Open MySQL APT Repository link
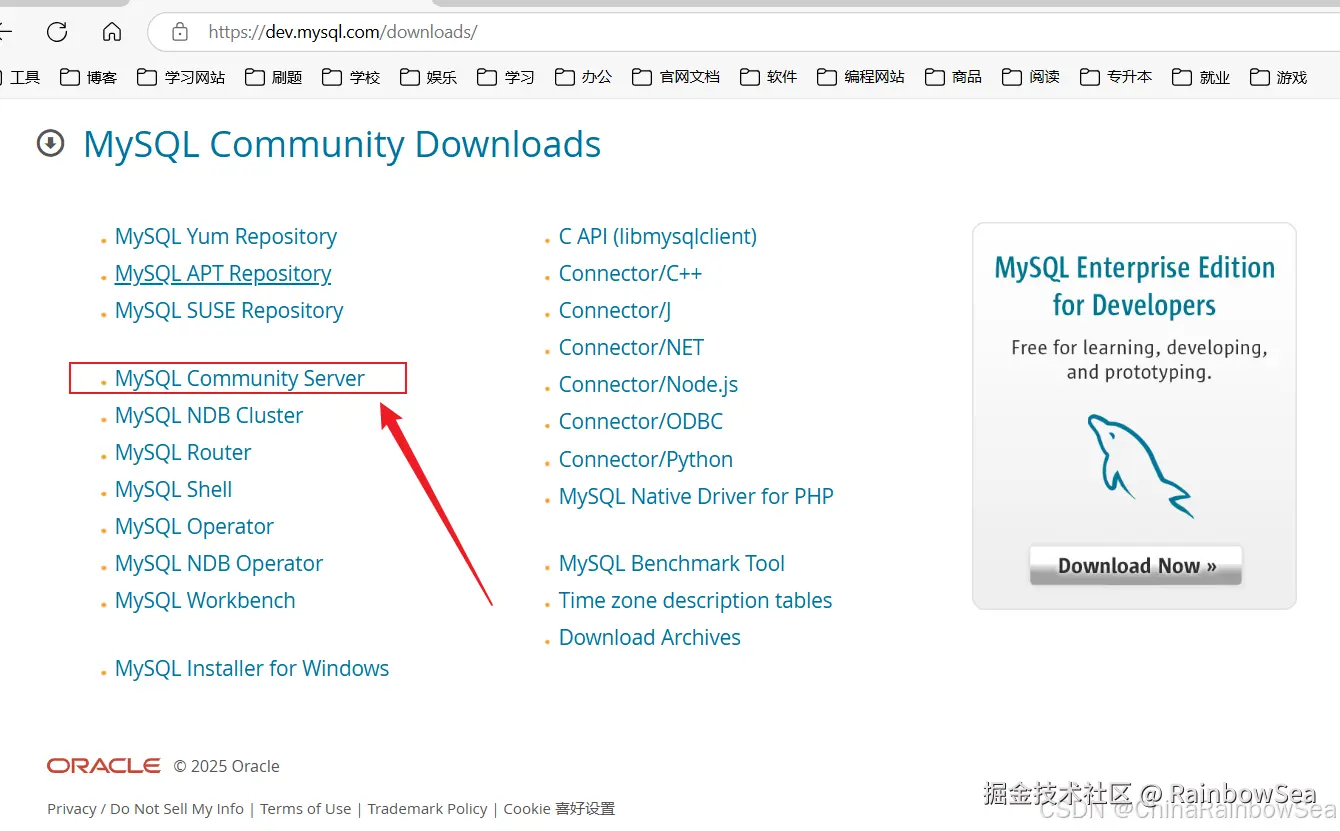Screen dimensions: 1340x831 tap(223, 274)
